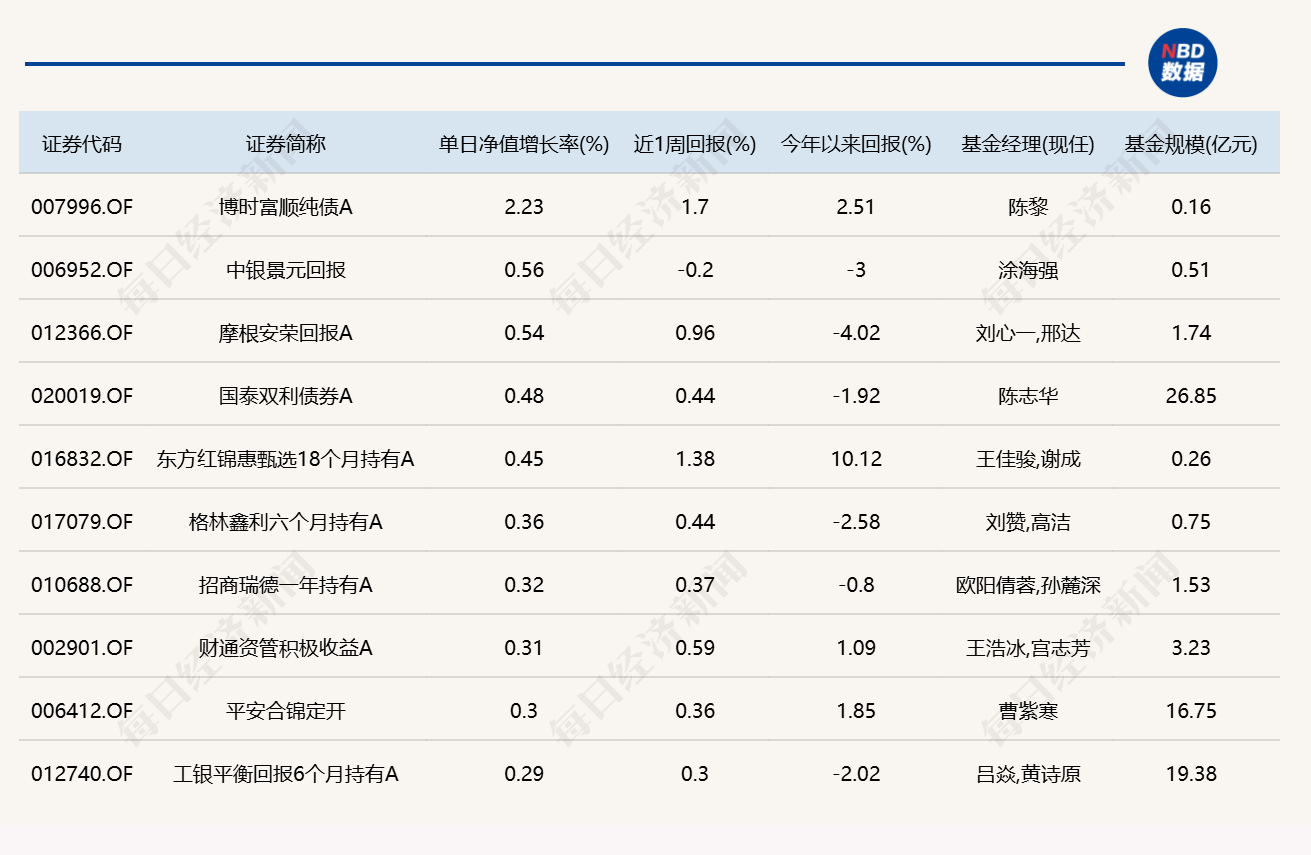The width and height of the screenshot is (1311, 855).
Task: Click fund manager 曹紫寒
Action: pyautogui.click(x=1028, y=711)
